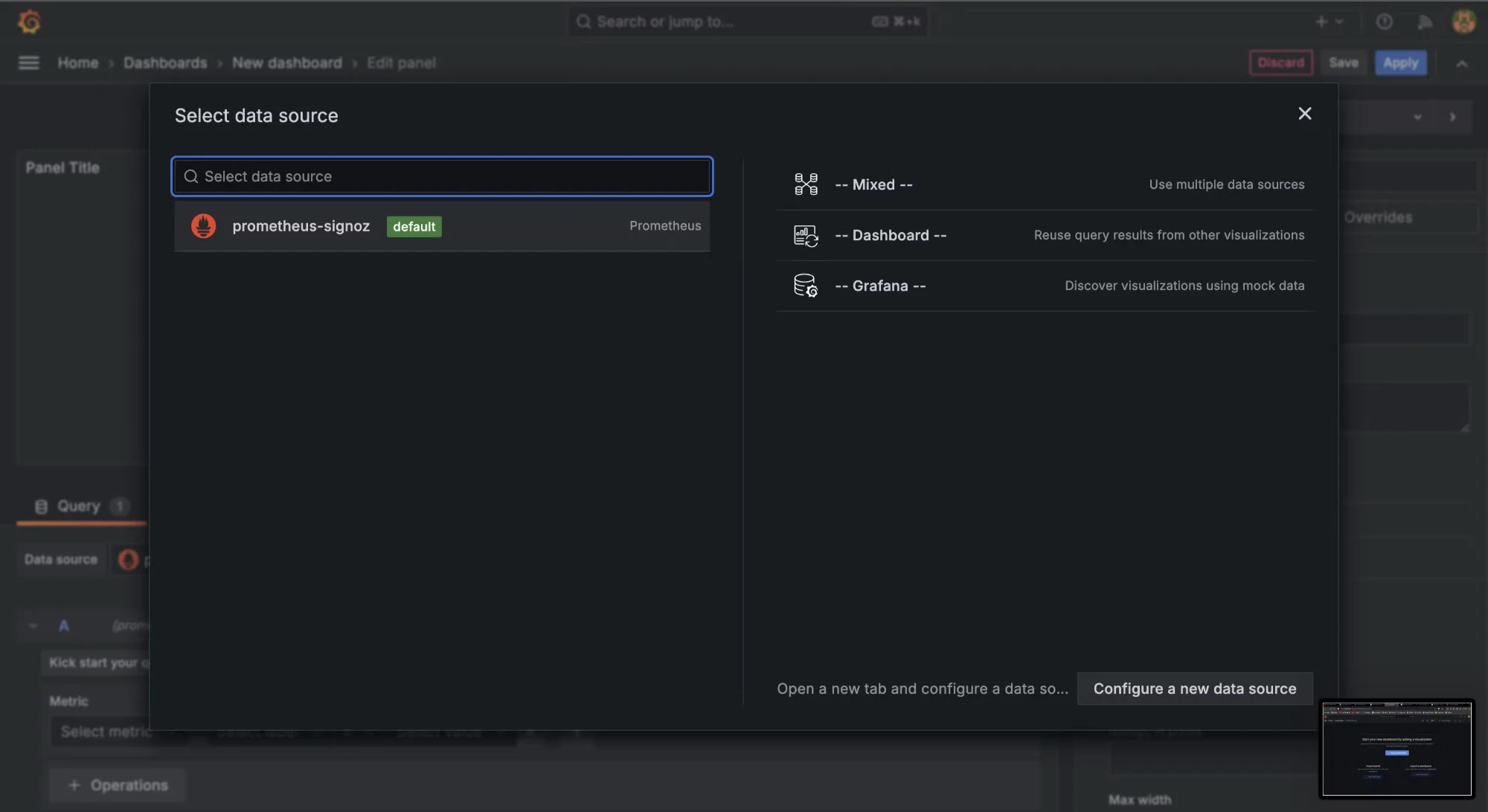Click the screenshot preview thumbnail
This screenshot has width=1488, height=812.
tap(1396, 749)
